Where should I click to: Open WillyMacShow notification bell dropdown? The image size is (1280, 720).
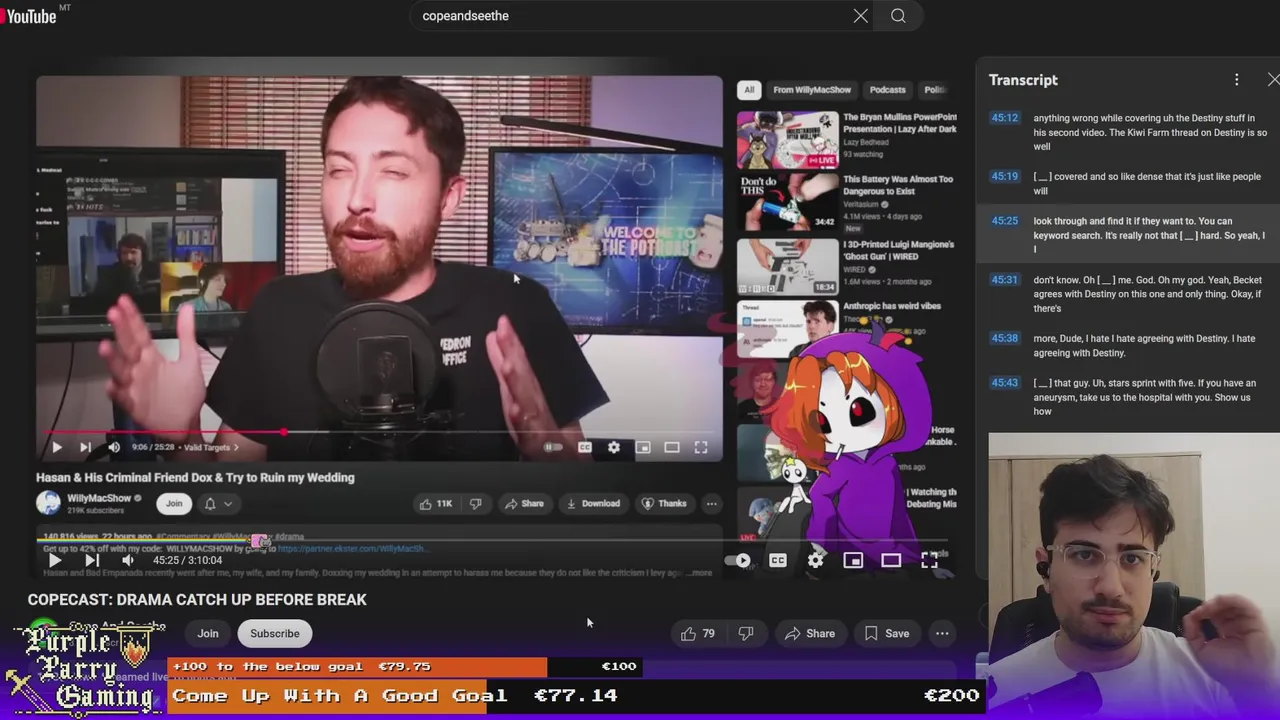[x=218, y=504]
